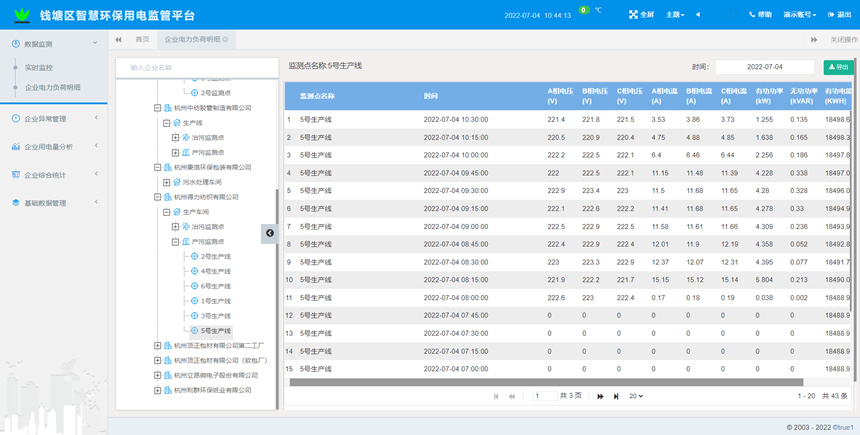This screenshot has height=435, width=860.
Task: Open the 实时监控 sidebar item
Action: (x=38, y=68)
